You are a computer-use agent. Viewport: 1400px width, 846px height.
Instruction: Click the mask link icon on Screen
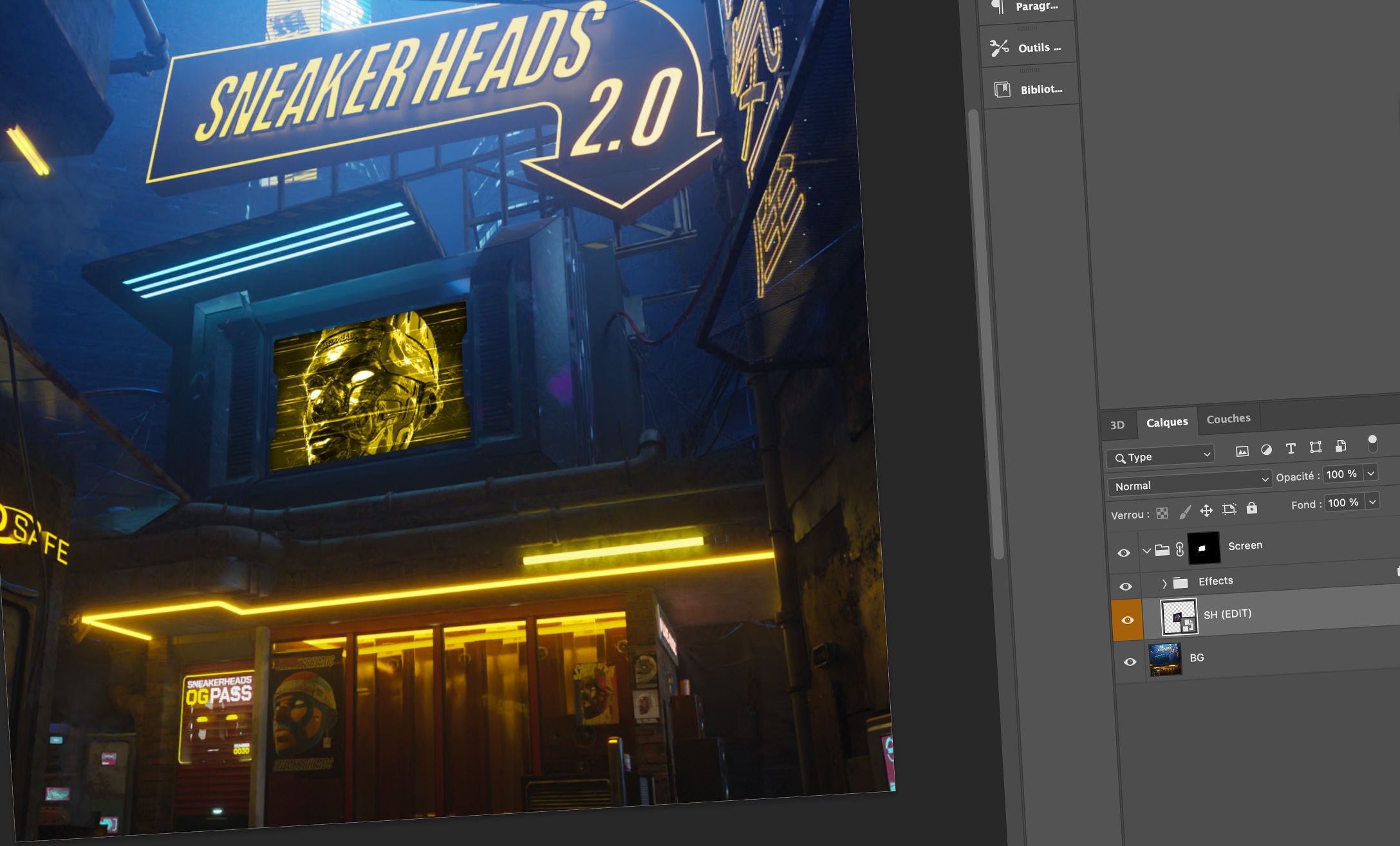coord(1180,549)
